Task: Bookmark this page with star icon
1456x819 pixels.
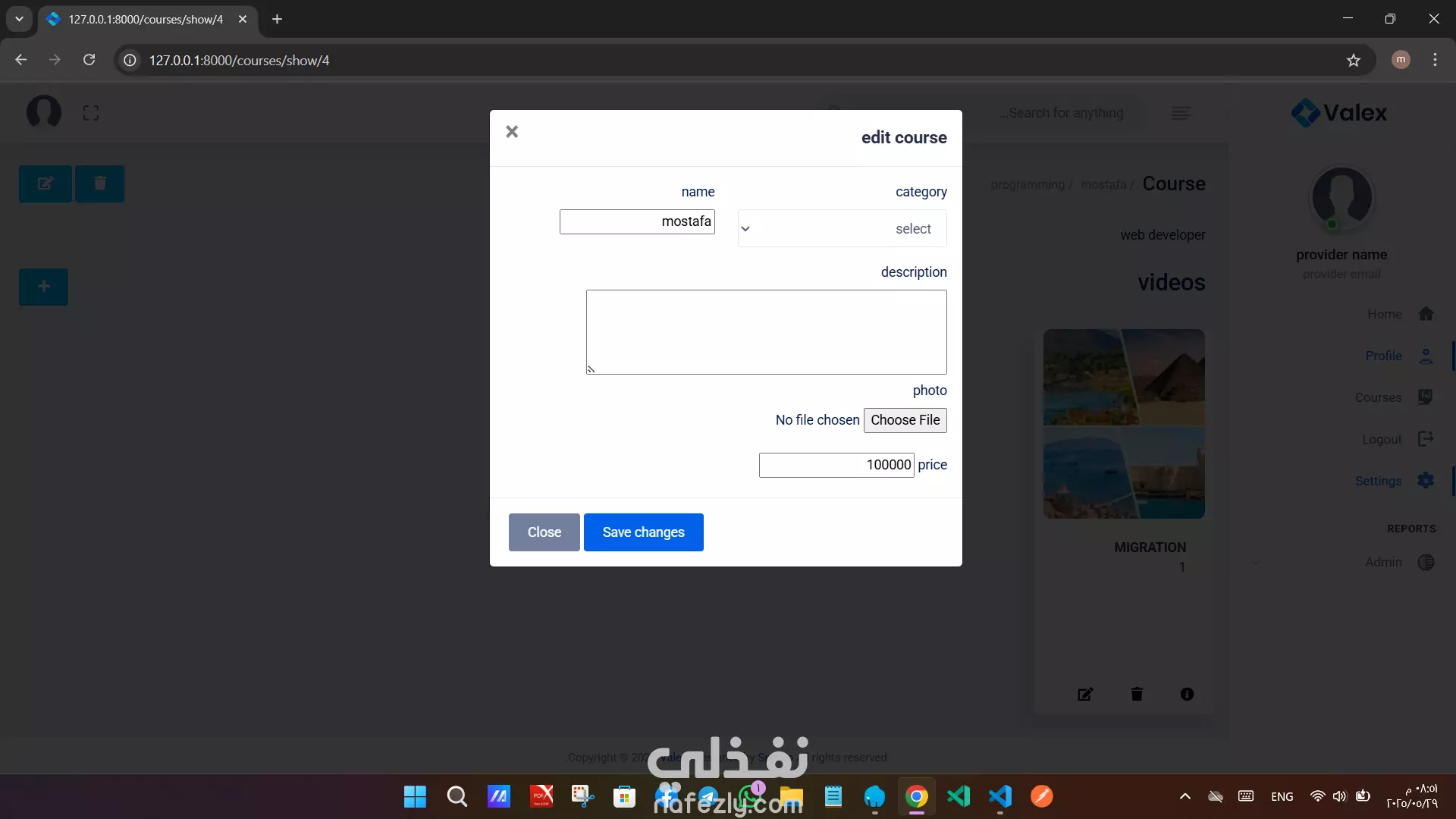Action: pyautogui.click(x=1354, y=60)
